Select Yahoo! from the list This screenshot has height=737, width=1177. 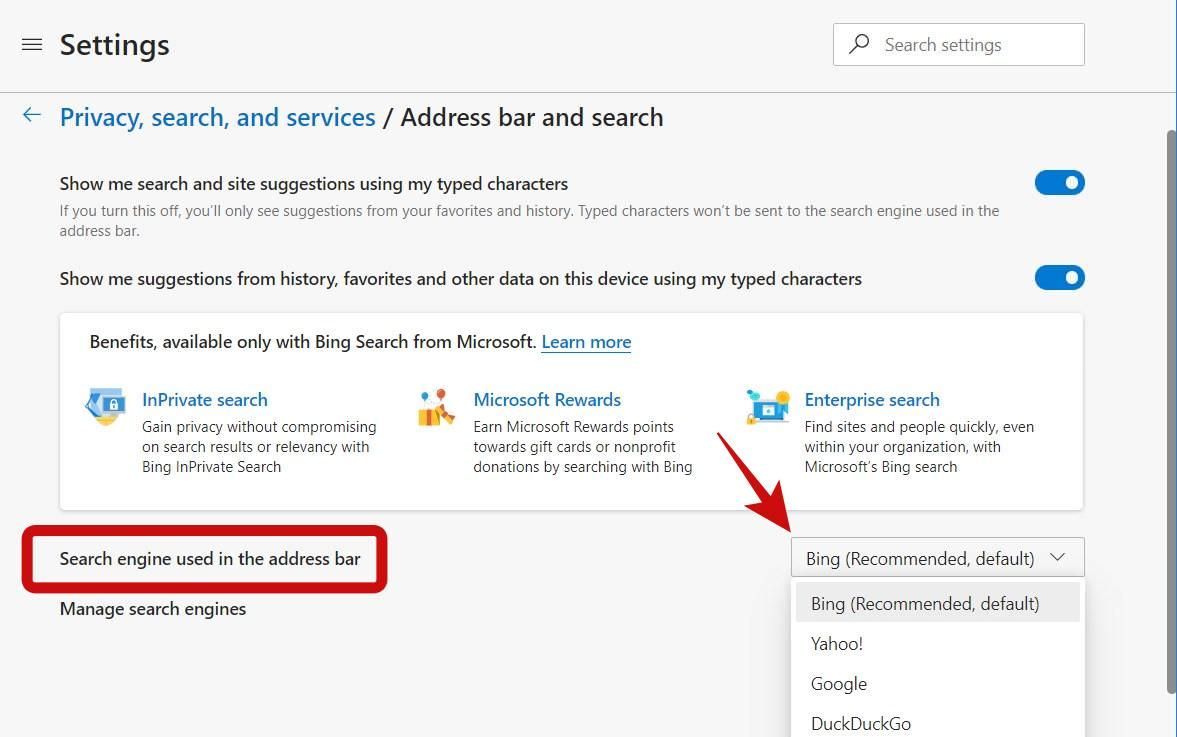coord(938,644)
